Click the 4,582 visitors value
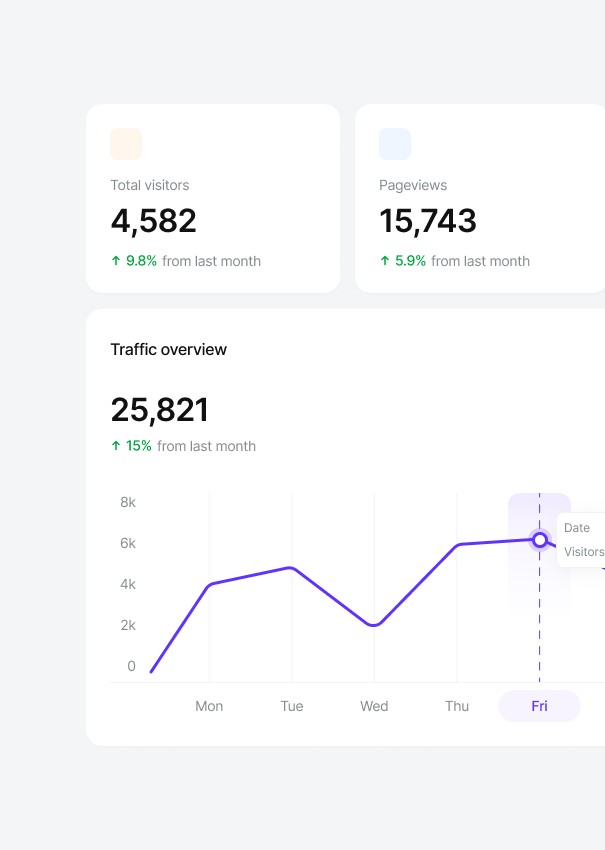This screenshot has width=605, height=850. 153,221
